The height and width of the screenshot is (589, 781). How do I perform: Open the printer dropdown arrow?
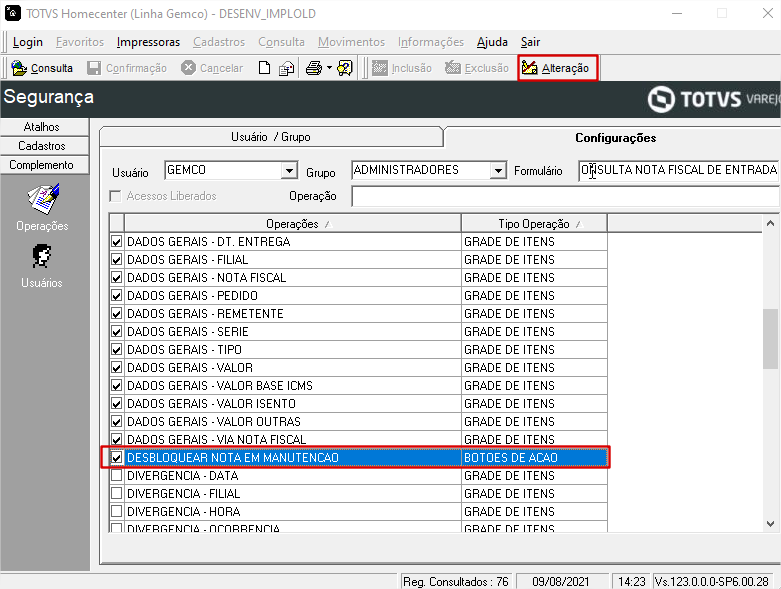pos(329,68)
